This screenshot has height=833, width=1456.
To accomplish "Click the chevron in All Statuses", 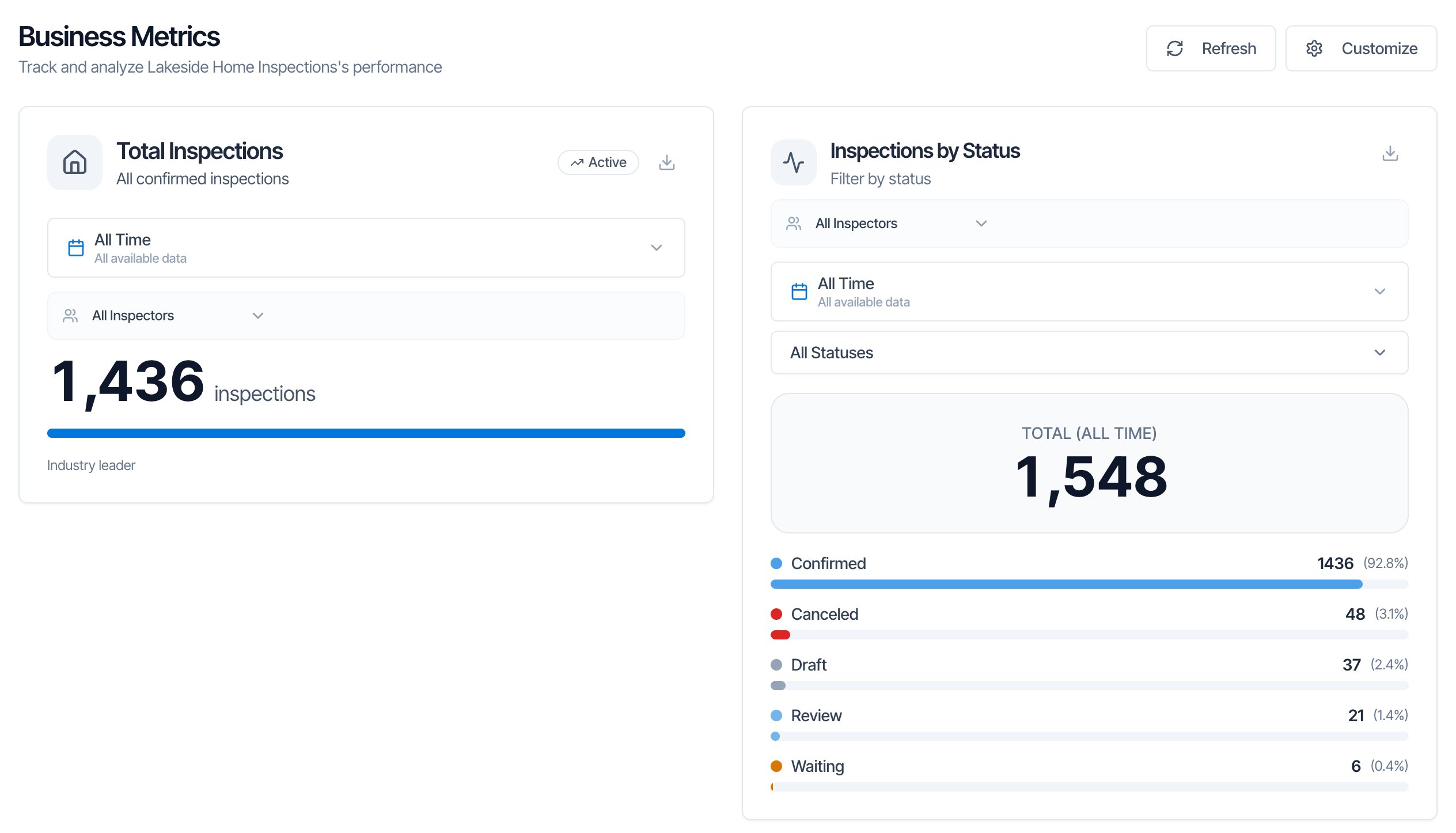I will tap(1380, 353).
